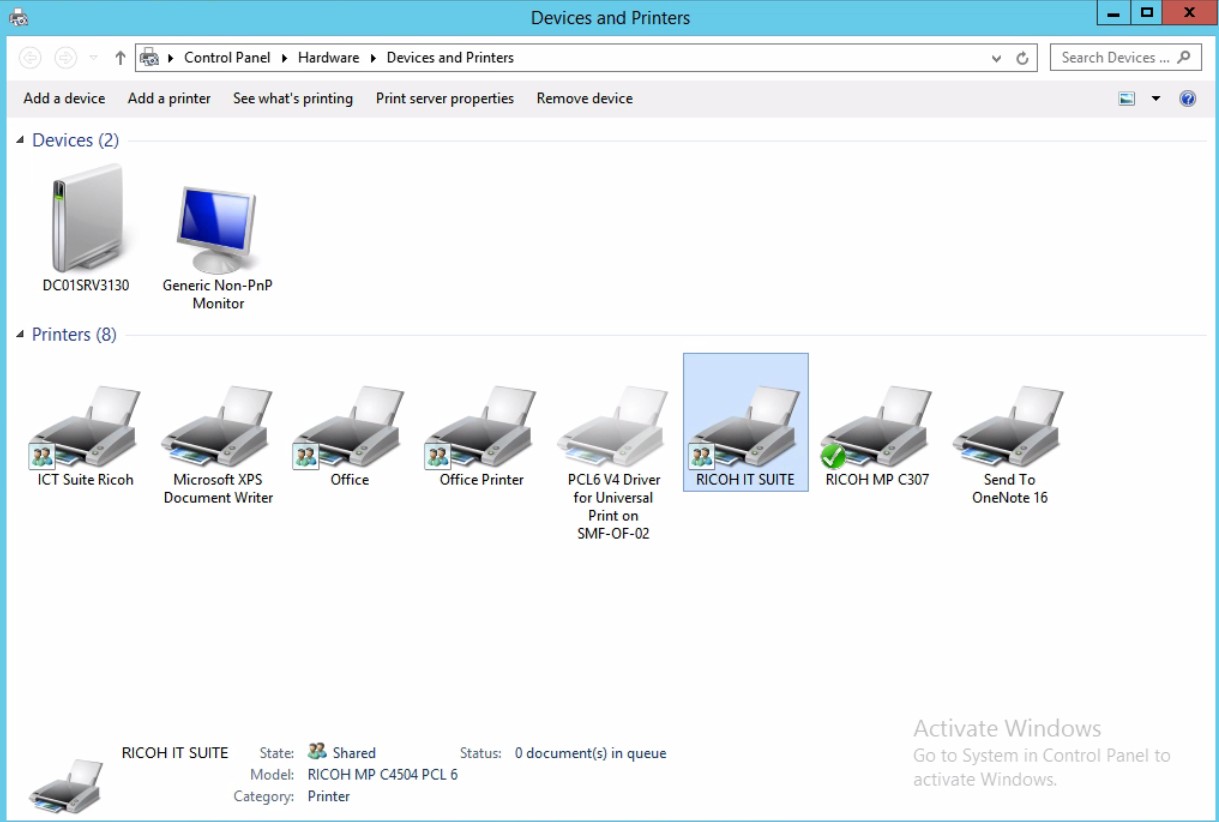The height and width of the screenshot is (822, 1219).
Task: Click the window title bar printer icon
Action: 18,16
